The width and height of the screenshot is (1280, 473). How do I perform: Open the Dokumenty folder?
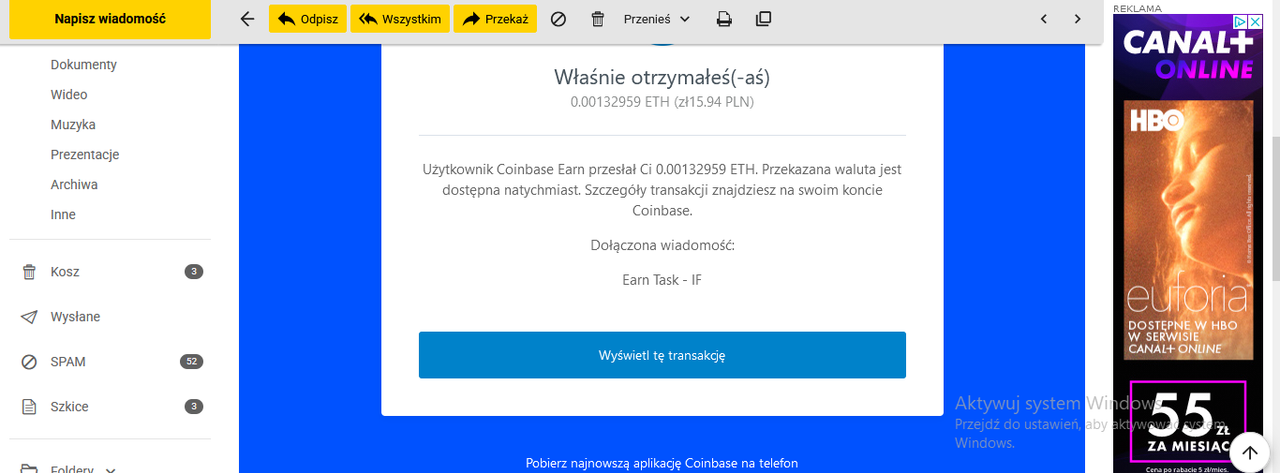(84, 65)
